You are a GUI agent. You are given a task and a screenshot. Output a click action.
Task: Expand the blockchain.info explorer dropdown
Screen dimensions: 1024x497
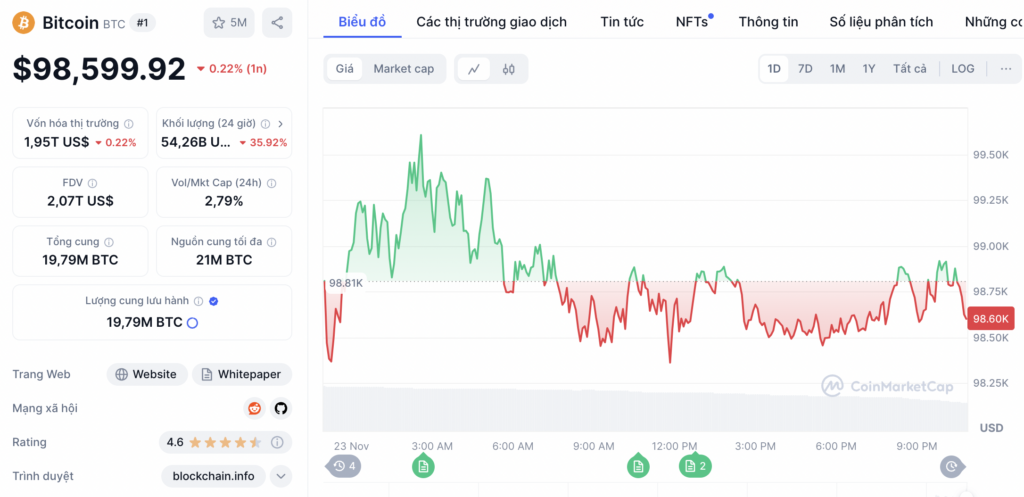click(281, 476)
